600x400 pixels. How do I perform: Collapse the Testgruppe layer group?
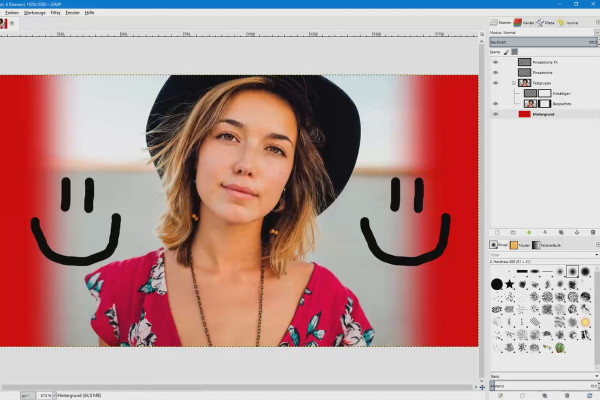click(514, 83)
